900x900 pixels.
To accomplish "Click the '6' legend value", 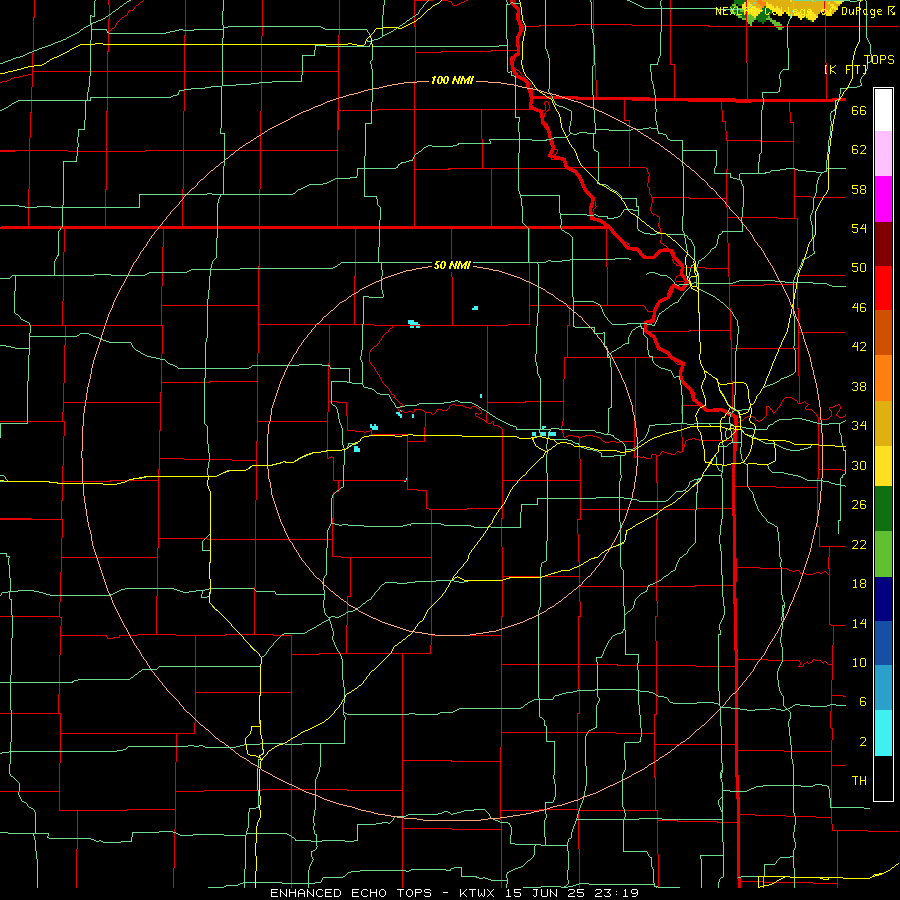I will [x=862, y=702].
